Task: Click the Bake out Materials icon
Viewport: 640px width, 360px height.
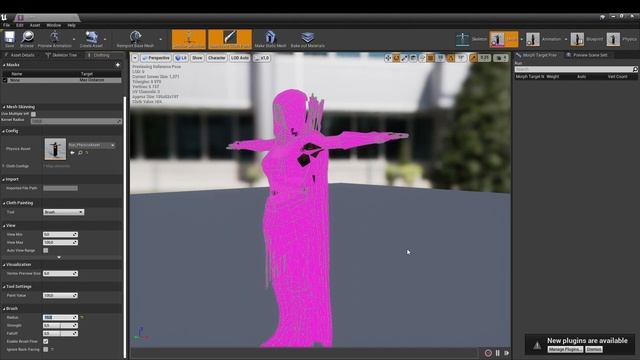Action: tap(307, 37)
